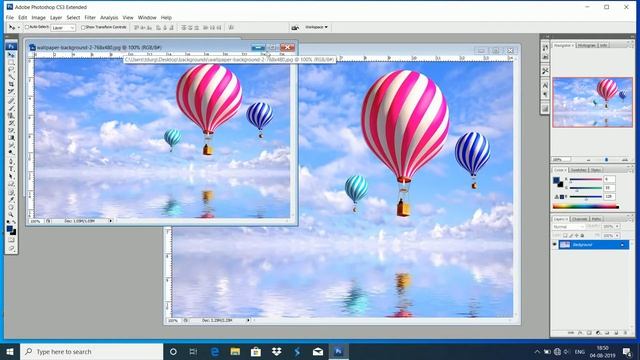Select the Clone Stamp tool

pos(11,116)
